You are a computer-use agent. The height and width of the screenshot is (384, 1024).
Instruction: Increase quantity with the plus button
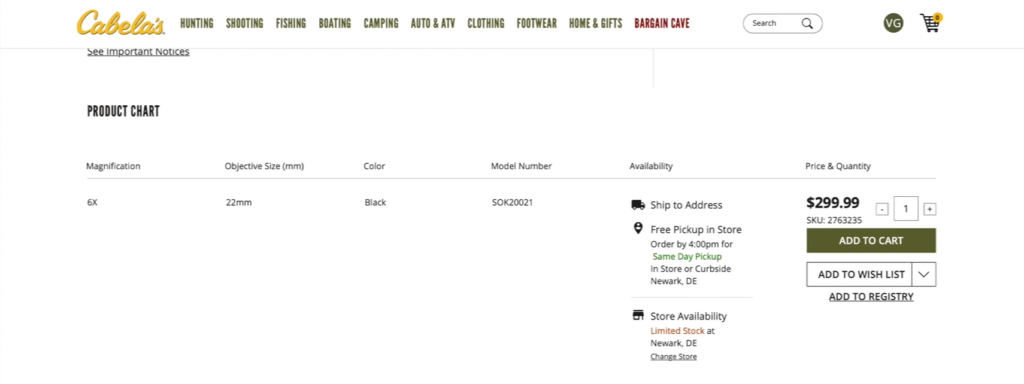930,210
